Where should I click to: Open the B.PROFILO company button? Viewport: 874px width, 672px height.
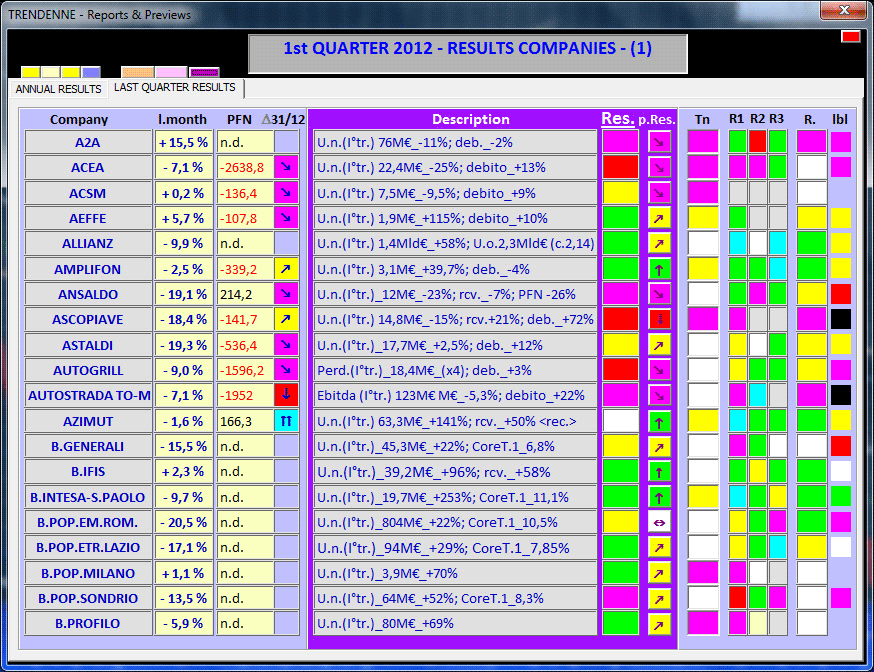pyautogui.click(x=88, y=624)
